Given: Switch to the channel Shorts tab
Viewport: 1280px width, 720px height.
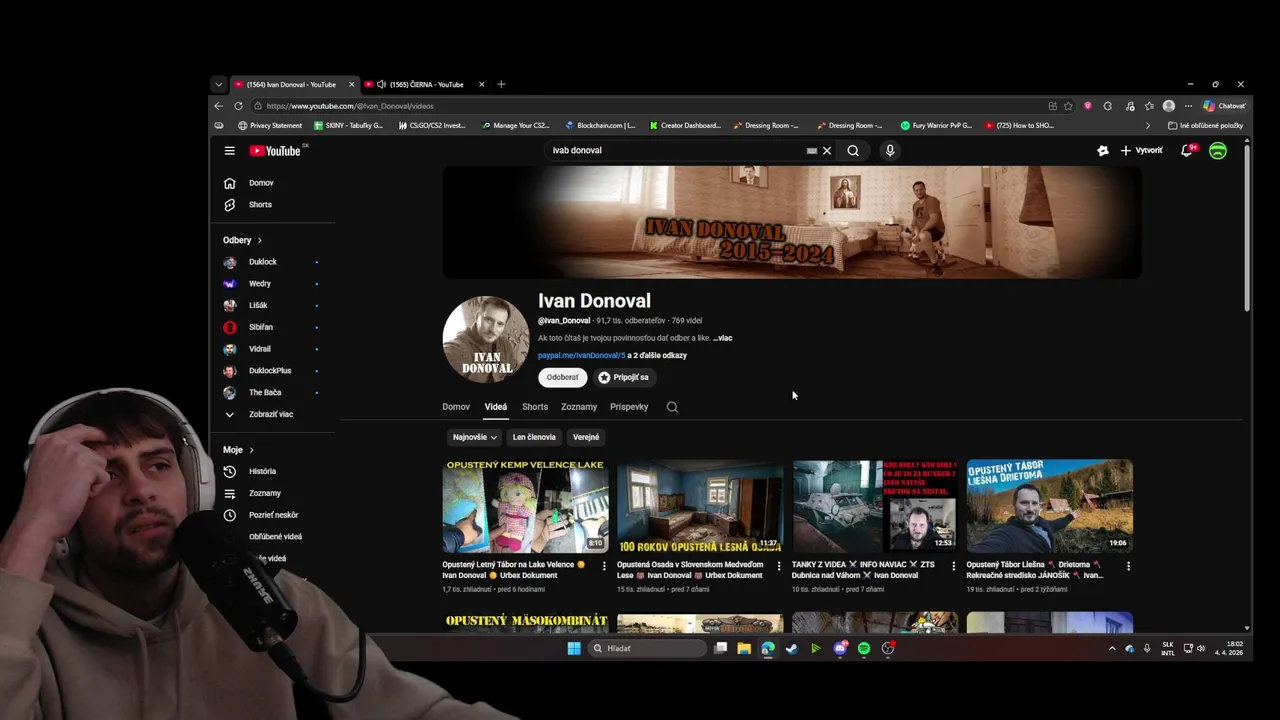Looking at the screenshot, I should pos(535,407).
